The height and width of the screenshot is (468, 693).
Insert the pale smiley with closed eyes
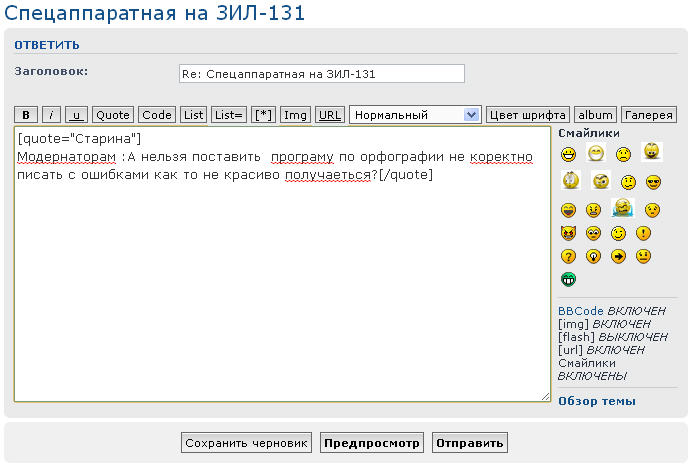(596, 153)
